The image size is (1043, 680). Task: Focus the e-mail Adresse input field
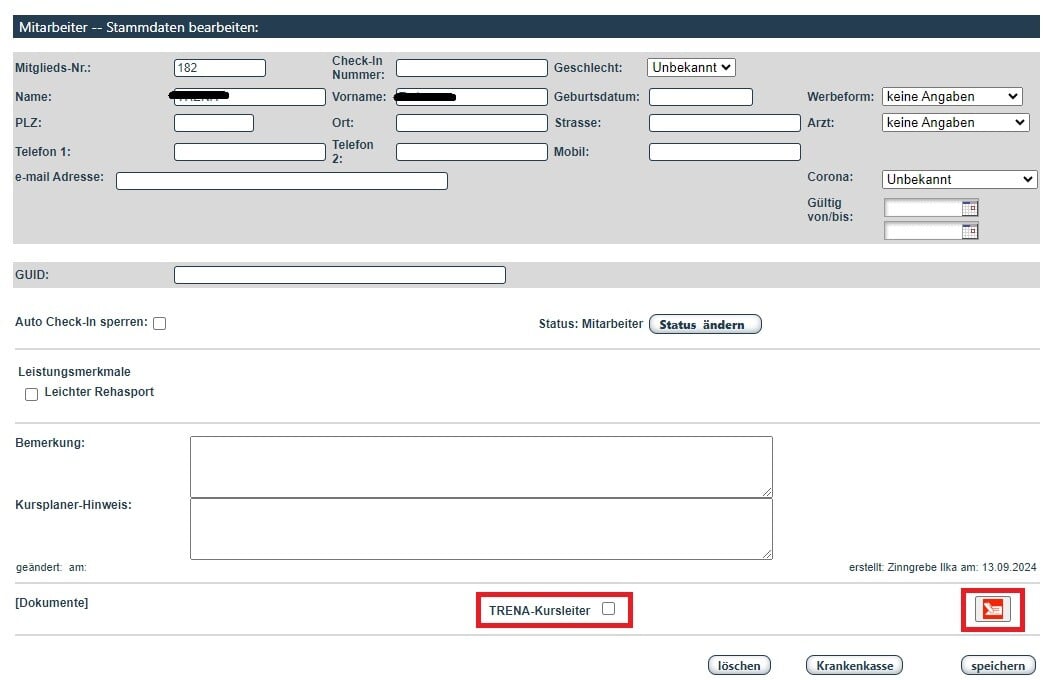click(x=281, y=181)
